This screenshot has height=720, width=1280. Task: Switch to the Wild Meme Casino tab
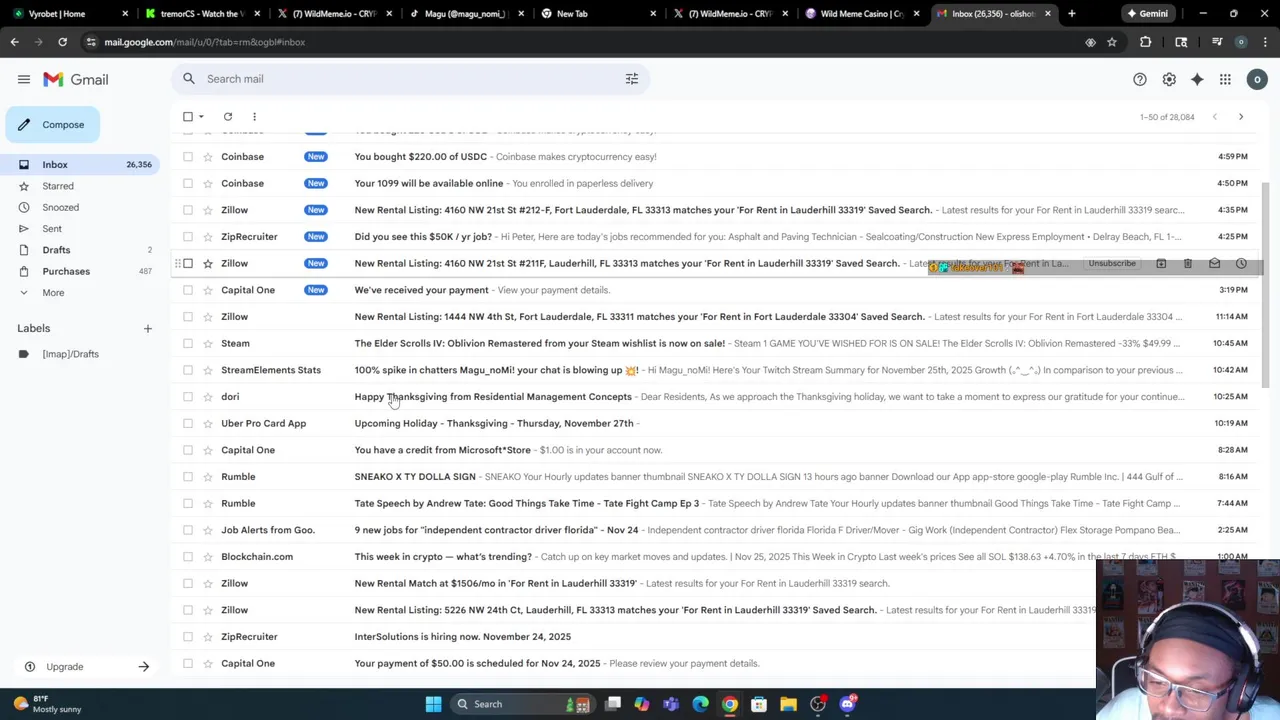pyautogui.click(x=860, y=14)
